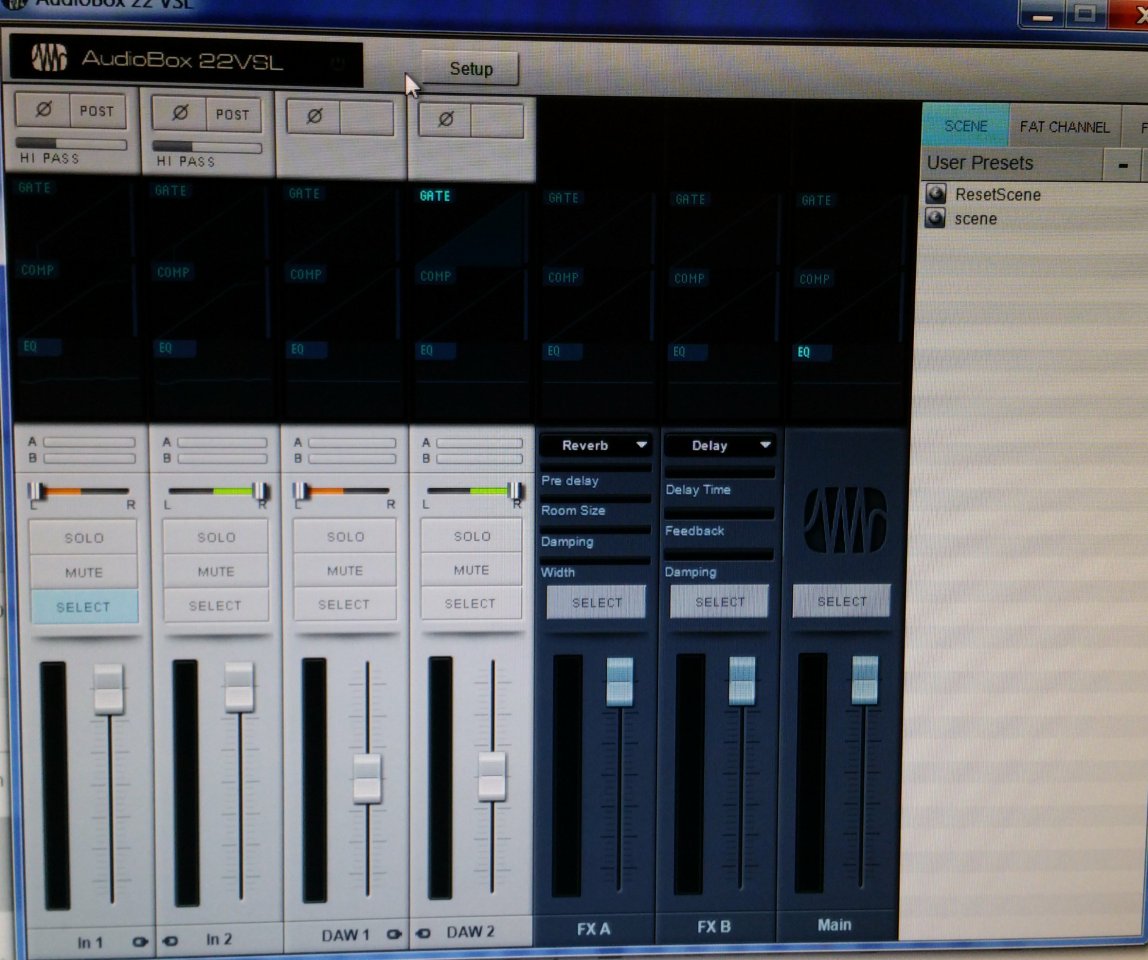Toggle COMP on the FX B channel
The width and height of the screenshot is (1148, 960).
689,278
